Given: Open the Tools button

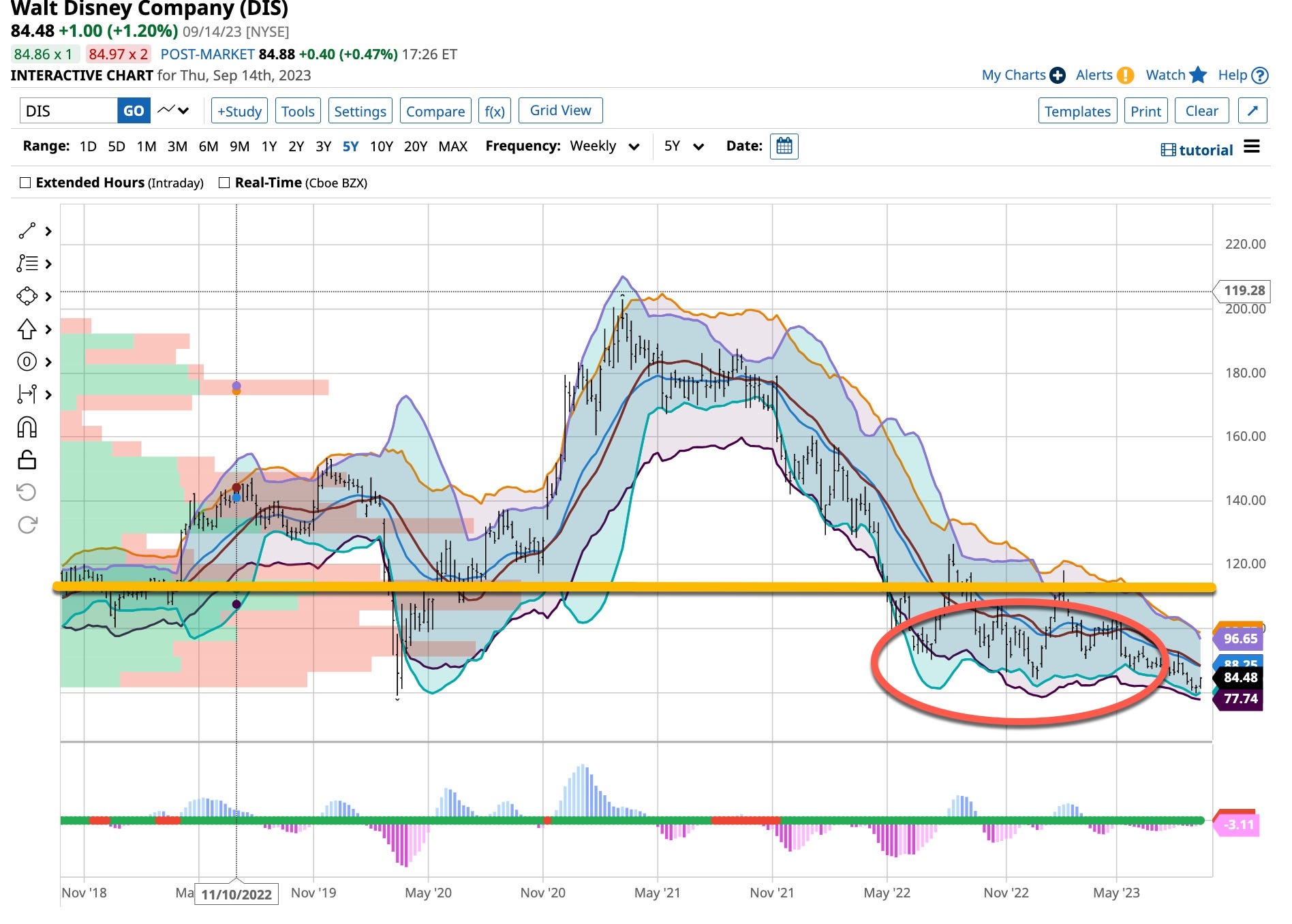Looking at the screenshot, I should (298, 111).
